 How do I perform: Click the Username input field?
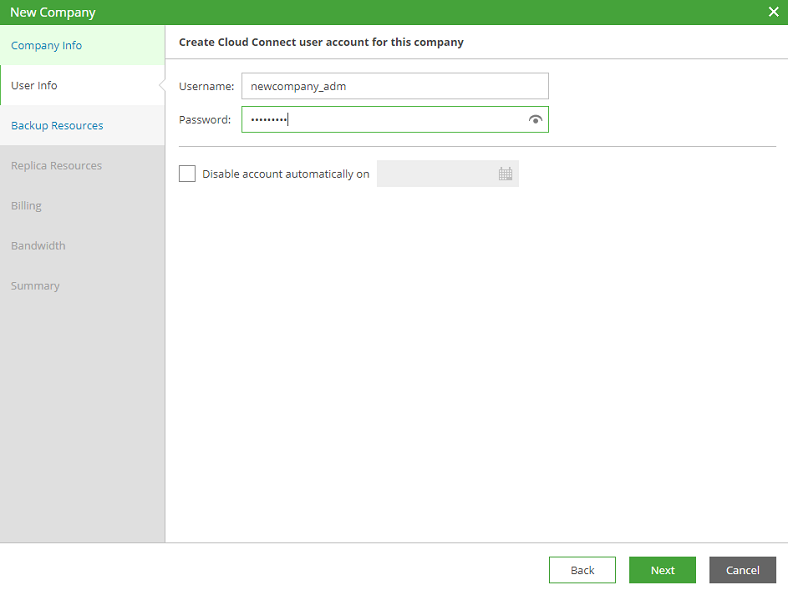(x=395, y=86)
